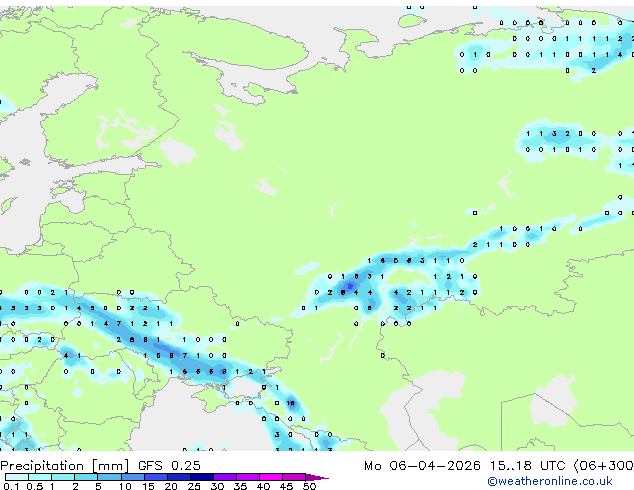Click the '50' legend scale label

click(309, 486)
